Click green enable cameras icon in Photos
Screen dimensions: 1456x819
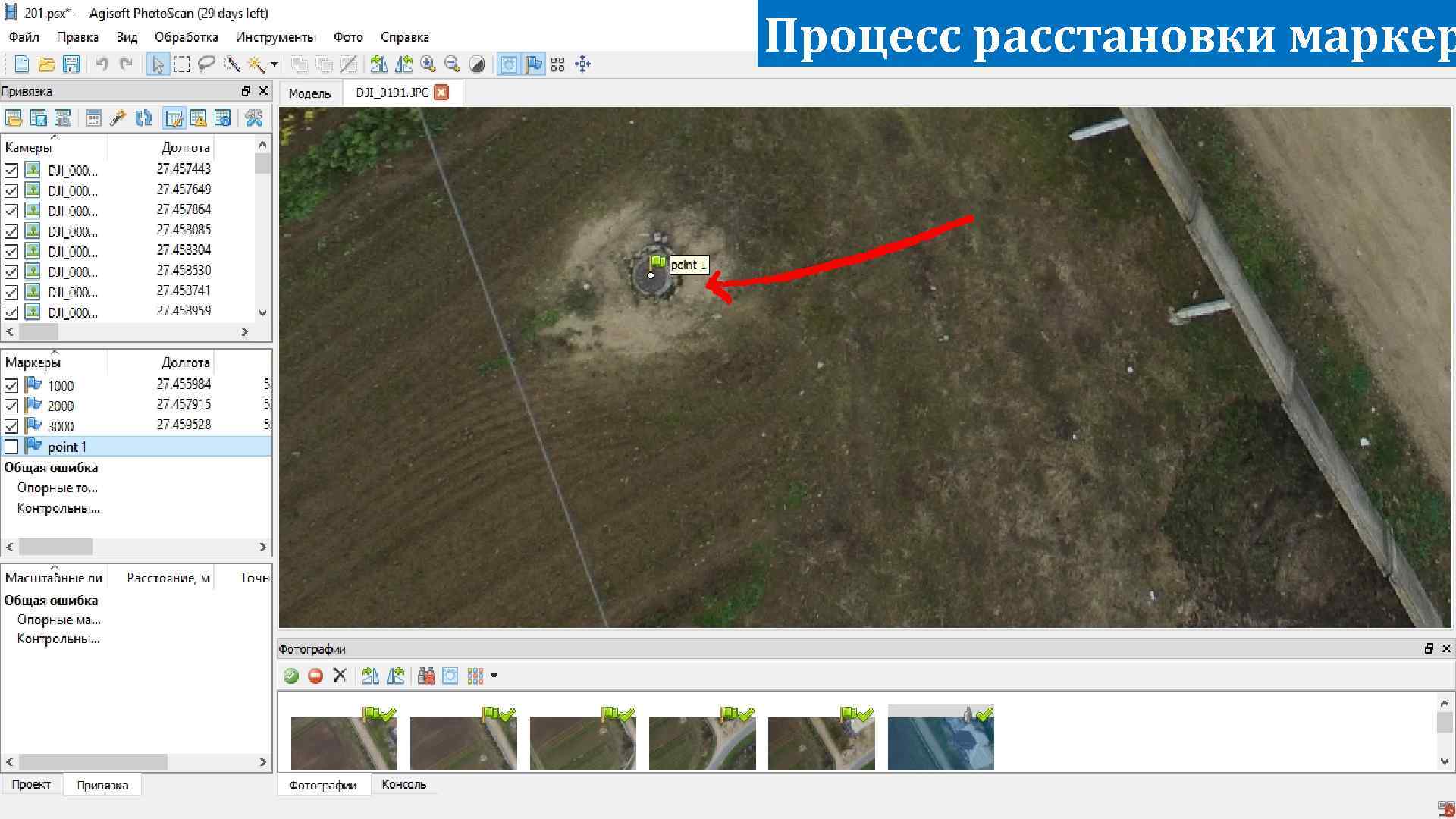click(291, 676)
